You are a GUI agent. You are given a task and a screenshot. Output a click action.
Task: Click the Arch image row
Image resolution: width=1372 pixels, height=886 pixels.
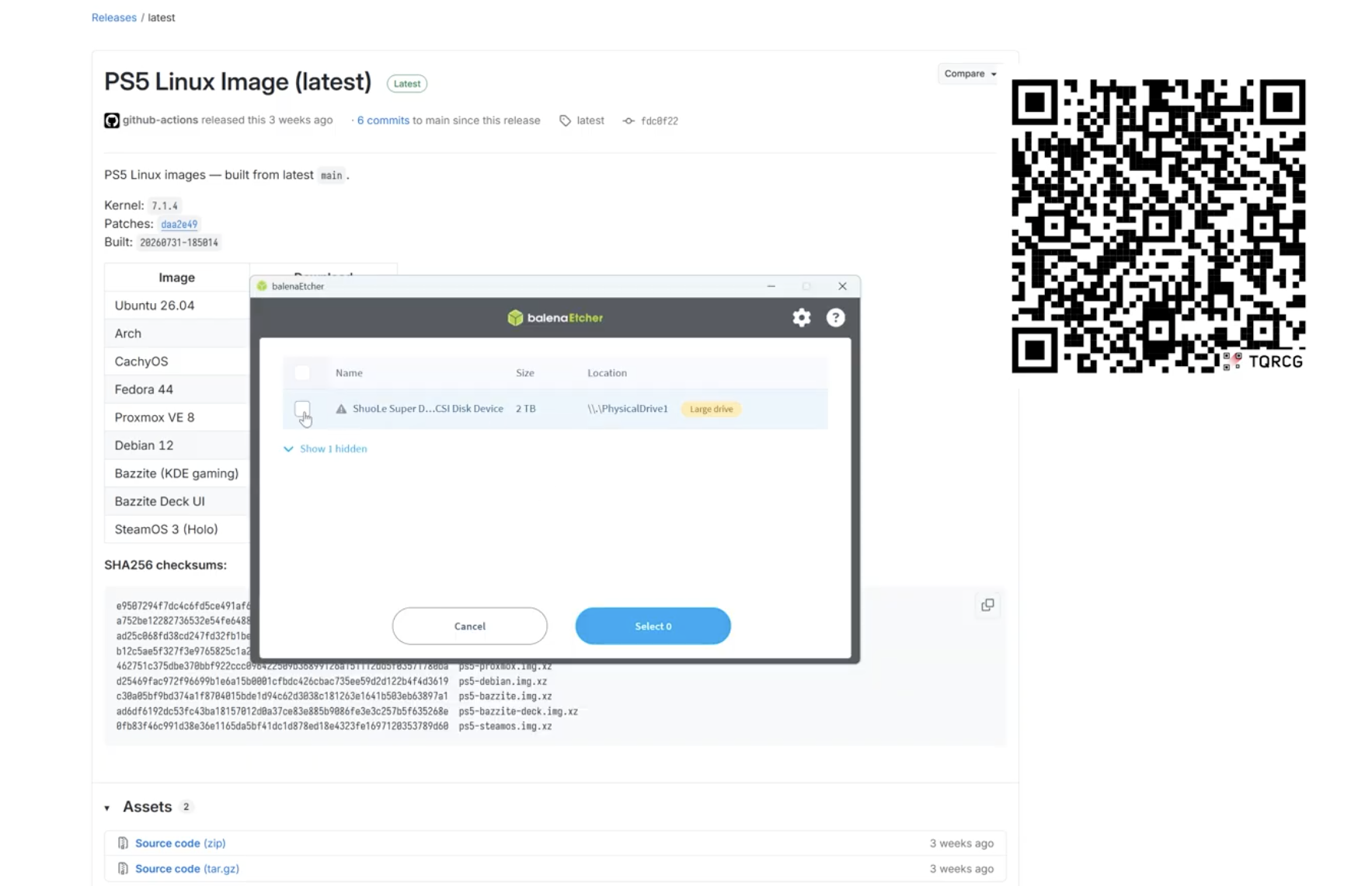click(177, 333)
